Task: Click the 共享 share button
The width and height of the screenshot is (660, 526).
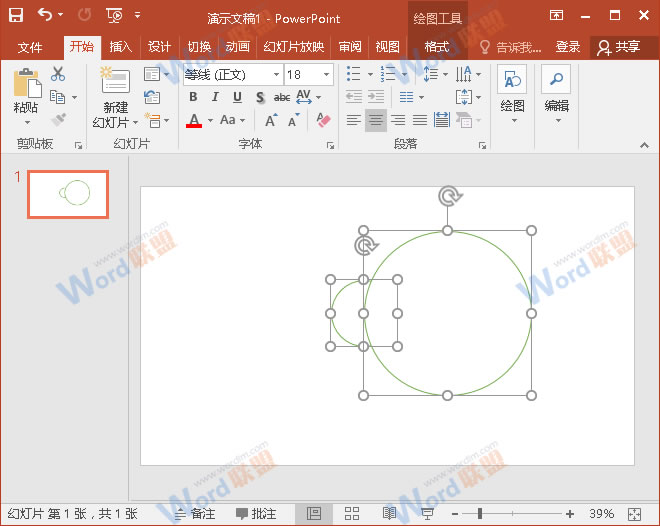Action: point(618,47)
